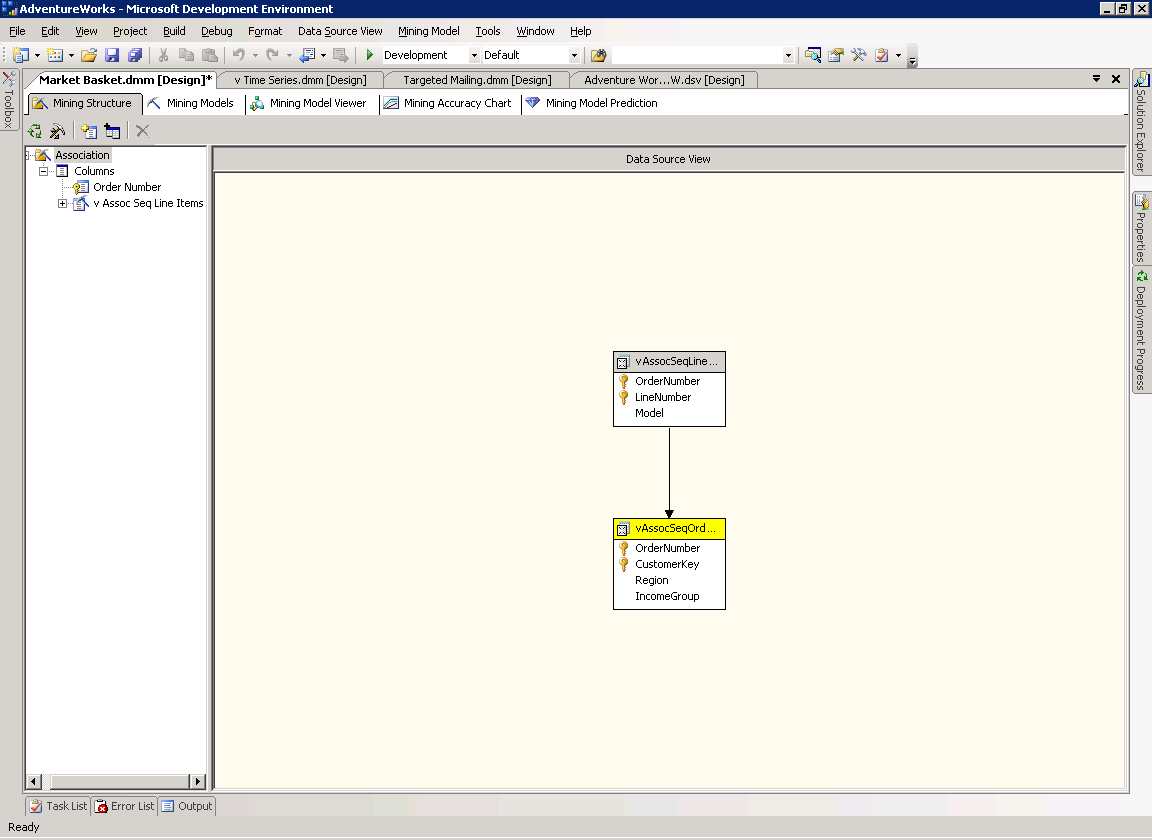Image resolution: width=1152 pixels, height=840 pixels.
Task: Show the Output pane
Action: point(187,806)
